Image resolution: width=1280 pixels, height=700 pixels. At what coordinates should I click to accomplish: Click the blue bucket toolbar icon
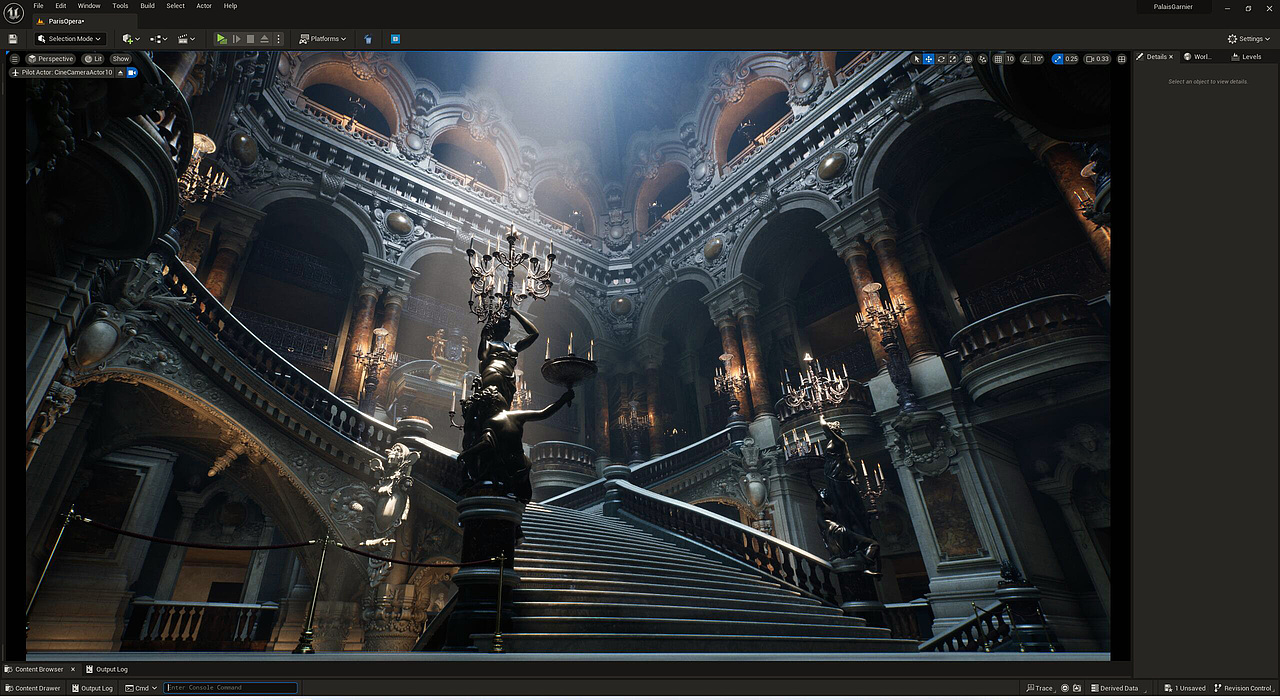[368, 39]
